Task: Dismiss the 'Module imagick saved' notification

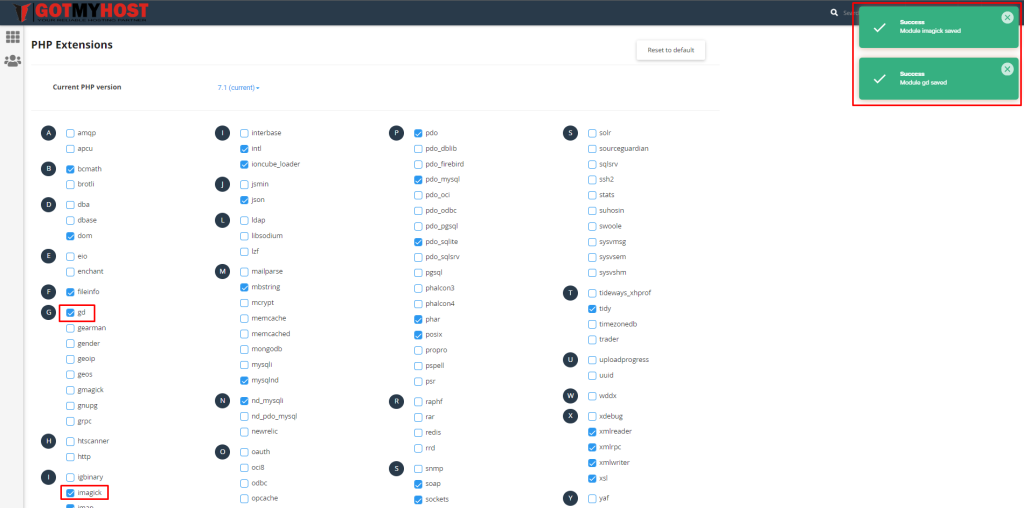Action: pyautogui.click(x=1006, y=17)
